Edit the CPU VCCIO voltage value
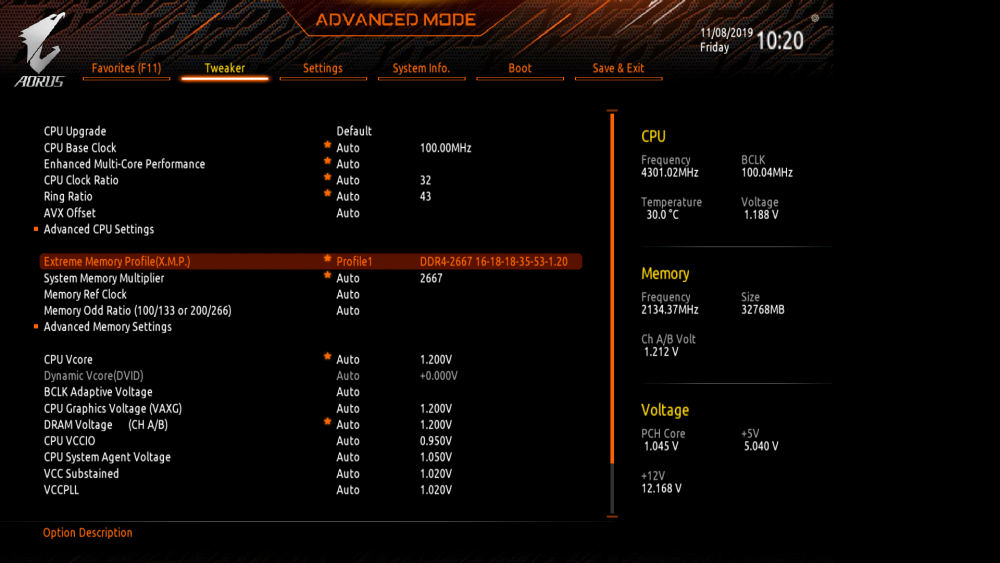The width and height of the screenshot is (1000, 563). coord(436,441)
